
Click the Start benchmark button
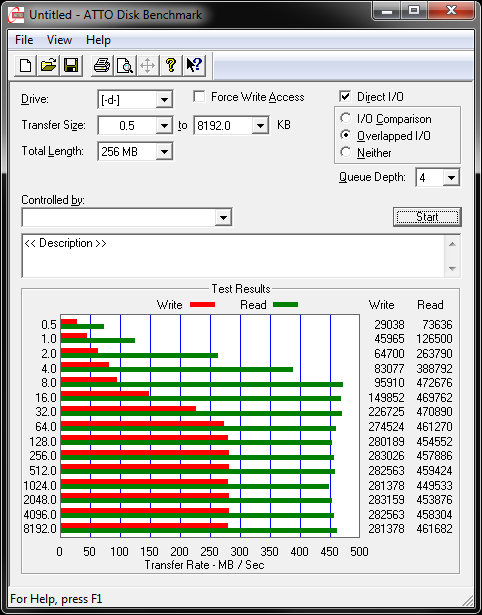point(427,217)
